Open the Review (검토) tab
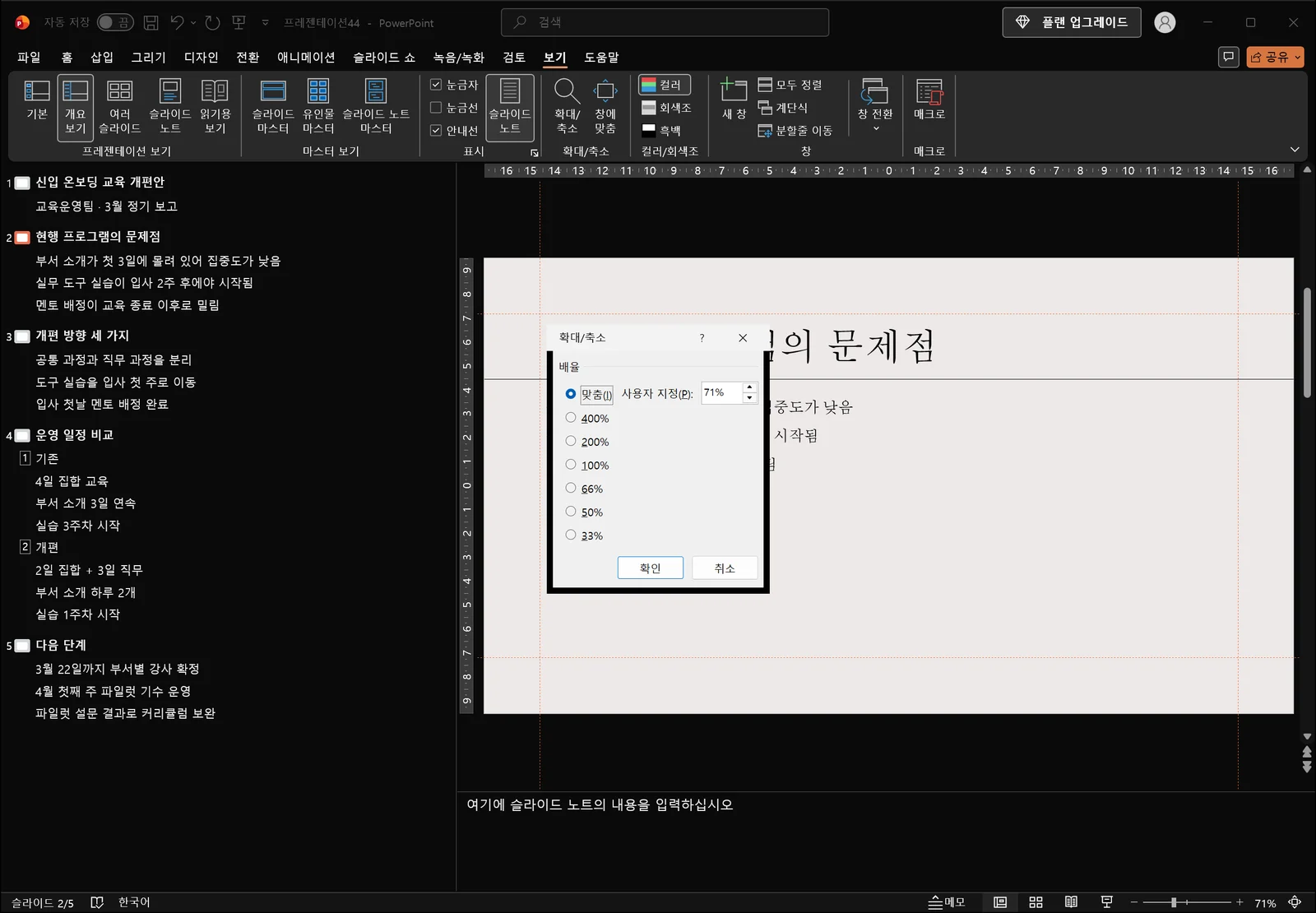1316x913 pixels. click(x=514, y=57)
